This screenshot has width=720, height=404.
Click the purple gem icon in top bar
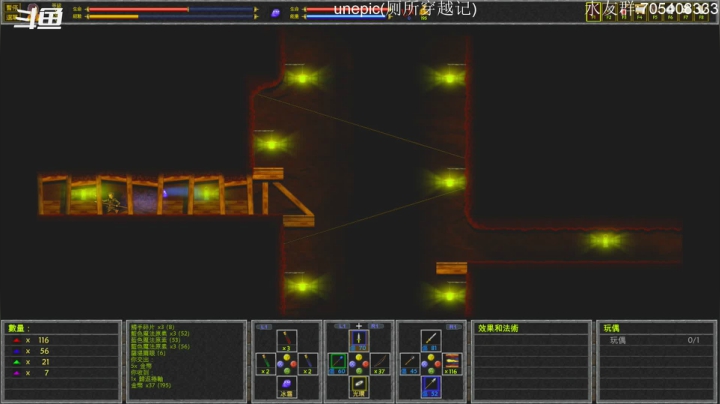point(276,13)
